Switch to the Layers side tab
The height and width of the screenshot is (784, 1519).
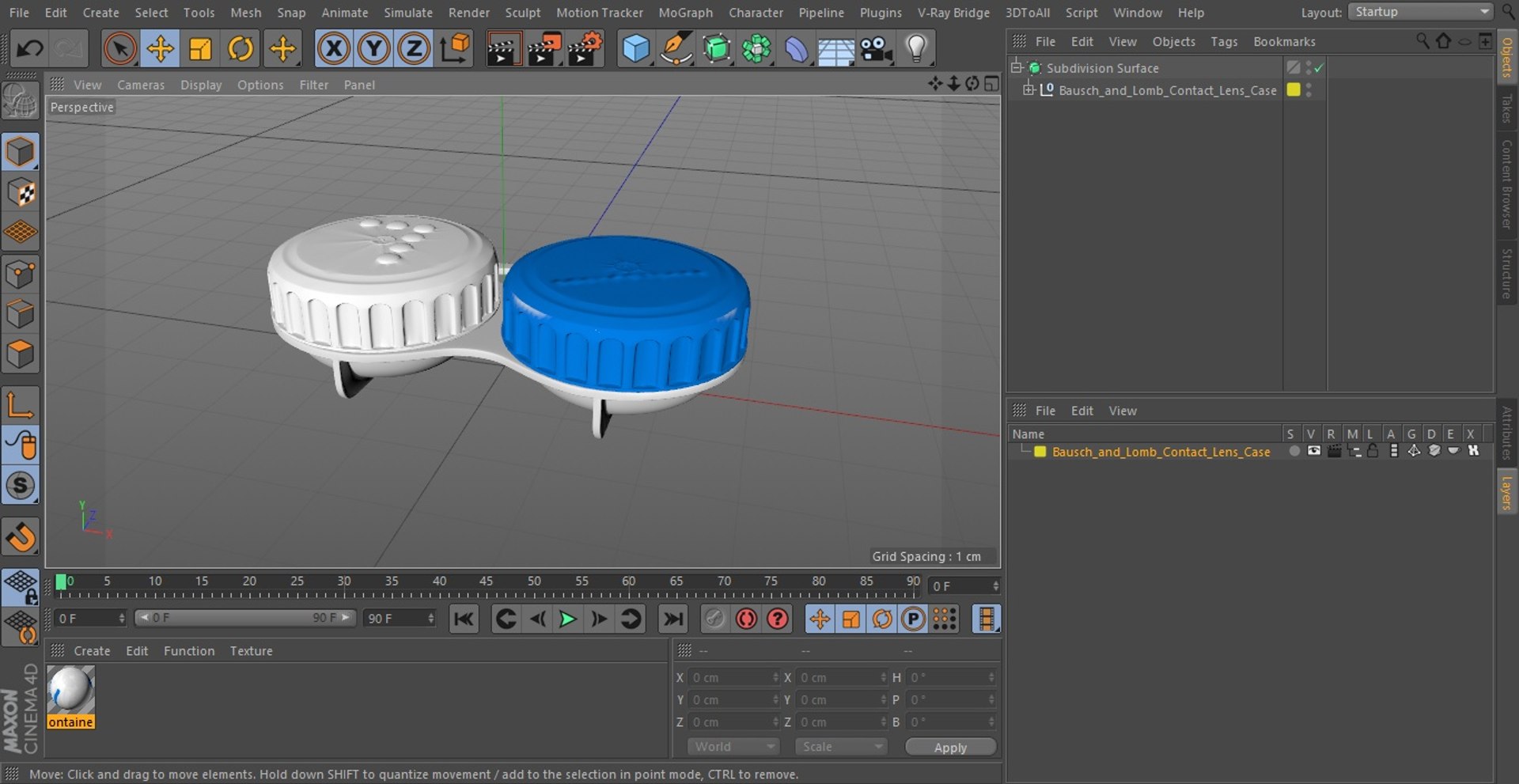(1506, 492)
